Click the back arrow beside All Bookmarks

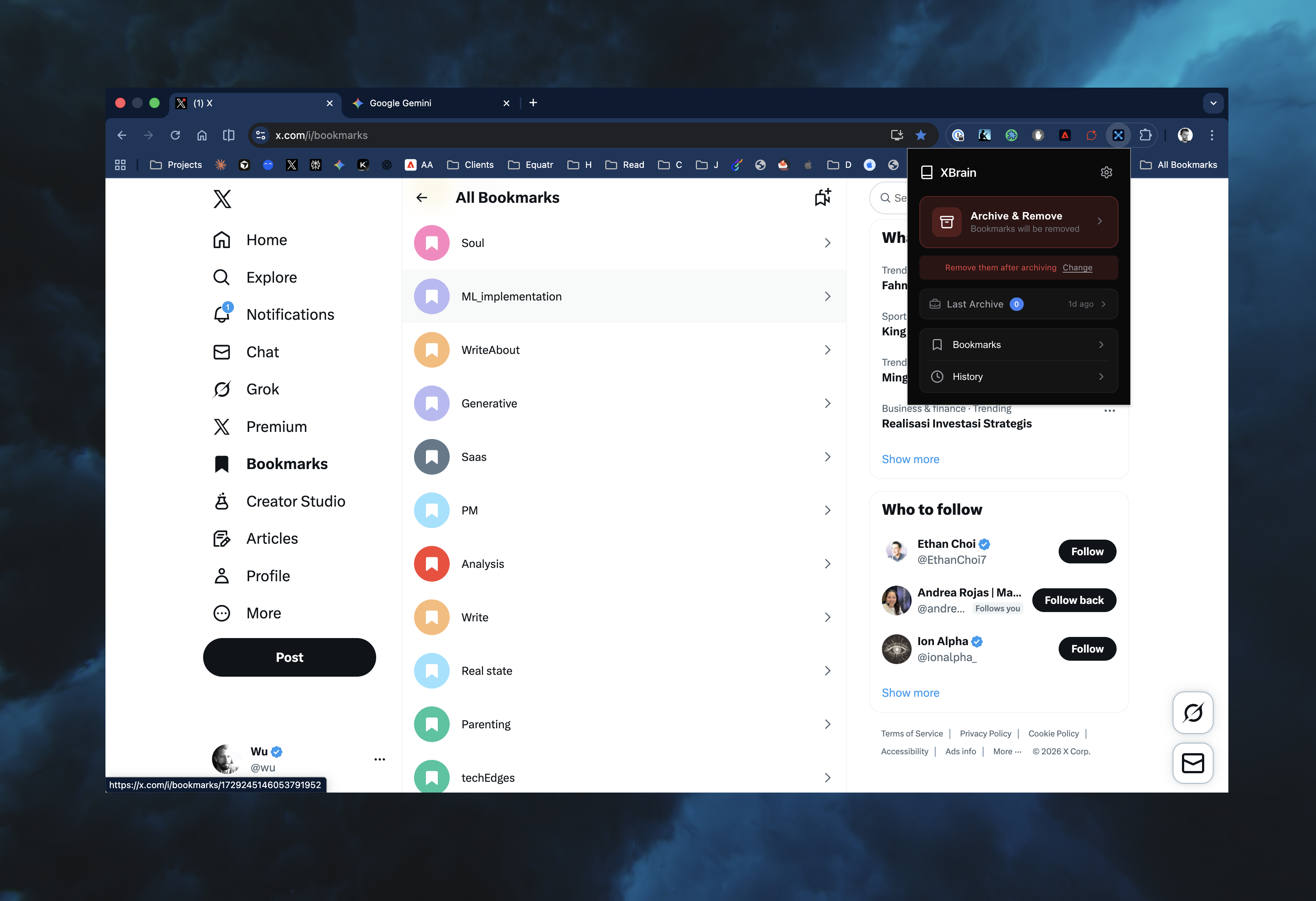click(421, 197)
